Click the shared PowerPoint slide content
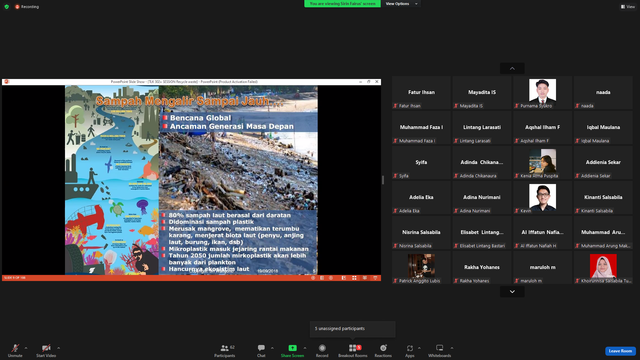Viewport: 640px width, 360px height. tap(191, 180)
